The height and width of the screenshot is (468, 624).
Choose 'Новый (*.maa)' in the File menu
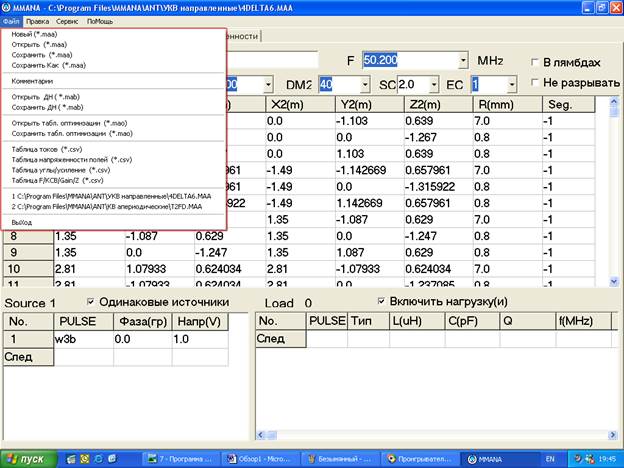pos(35,34)
